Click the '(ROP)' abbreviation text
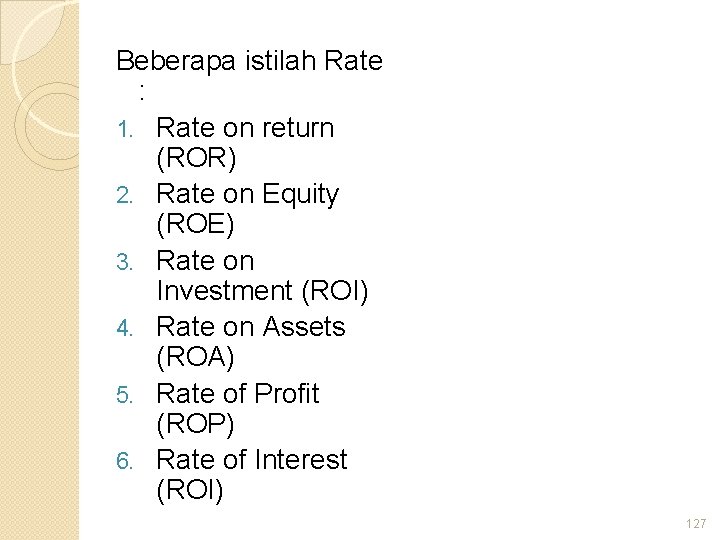The image size is (720, 540). point(195,425)
